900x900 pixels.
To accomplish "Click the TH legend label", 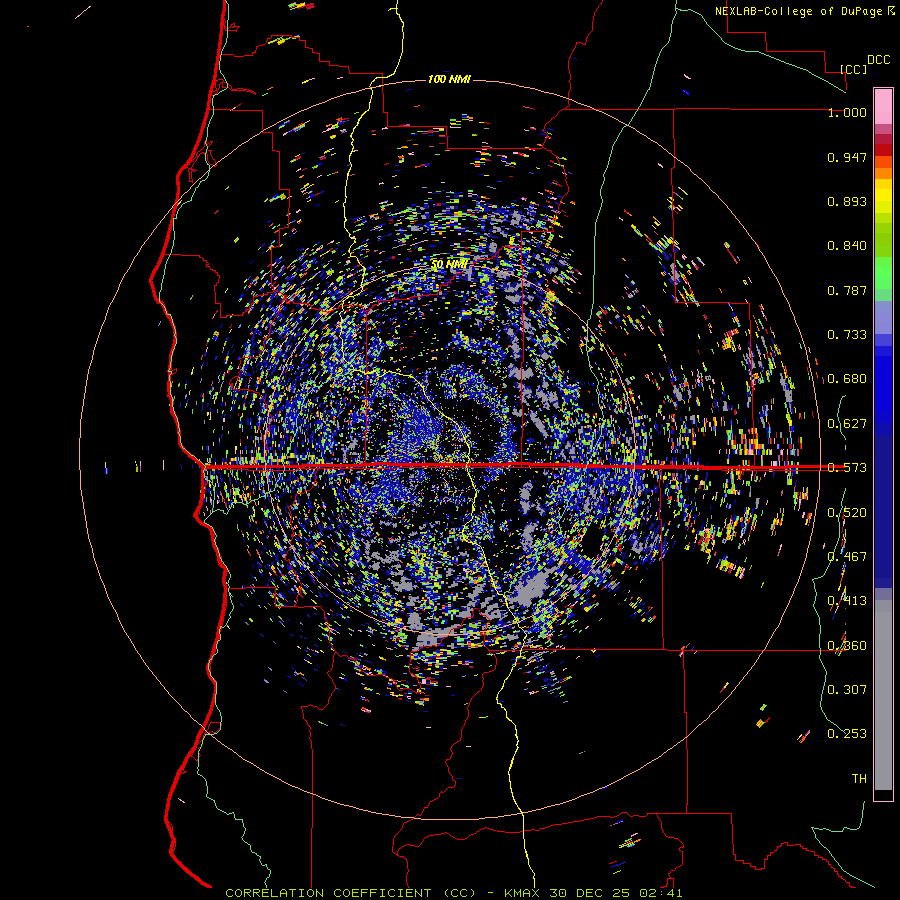I will pos(859,779).
